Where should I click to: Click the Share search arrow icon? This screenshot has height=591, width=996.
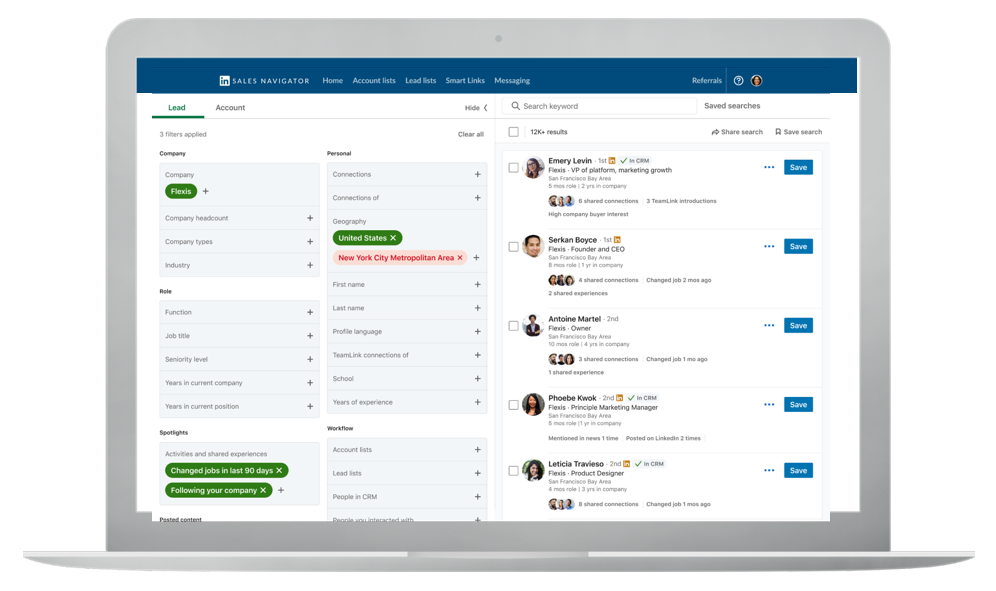click(x=715, y=132)
